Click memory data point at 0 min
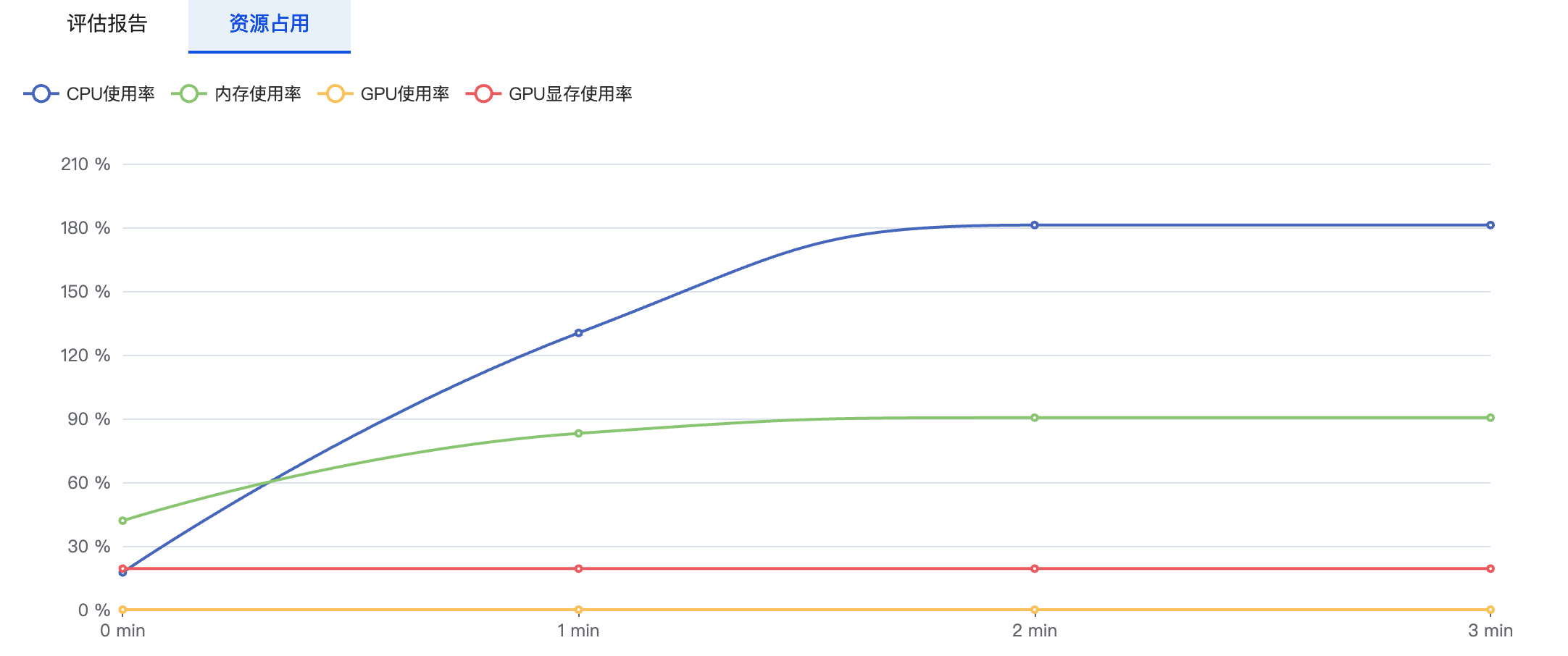Screen dimensions: 1568x656 tap(122, 521)
